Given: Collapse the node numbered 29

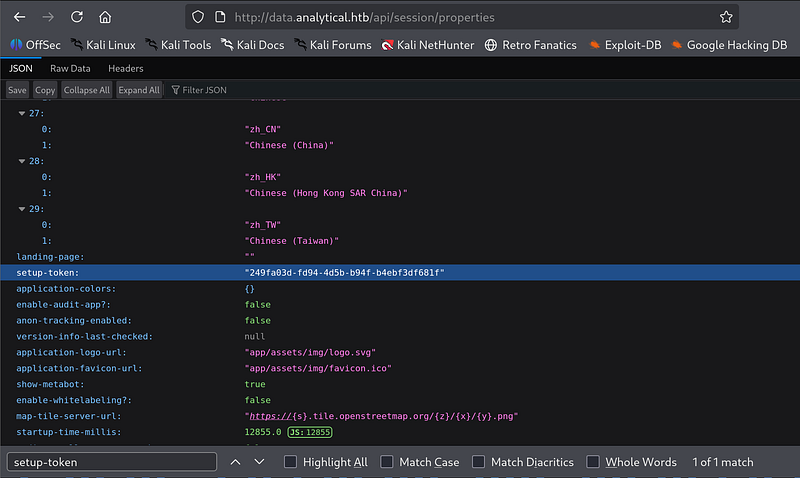Looking at the screenshot, I should coord(22,209).
